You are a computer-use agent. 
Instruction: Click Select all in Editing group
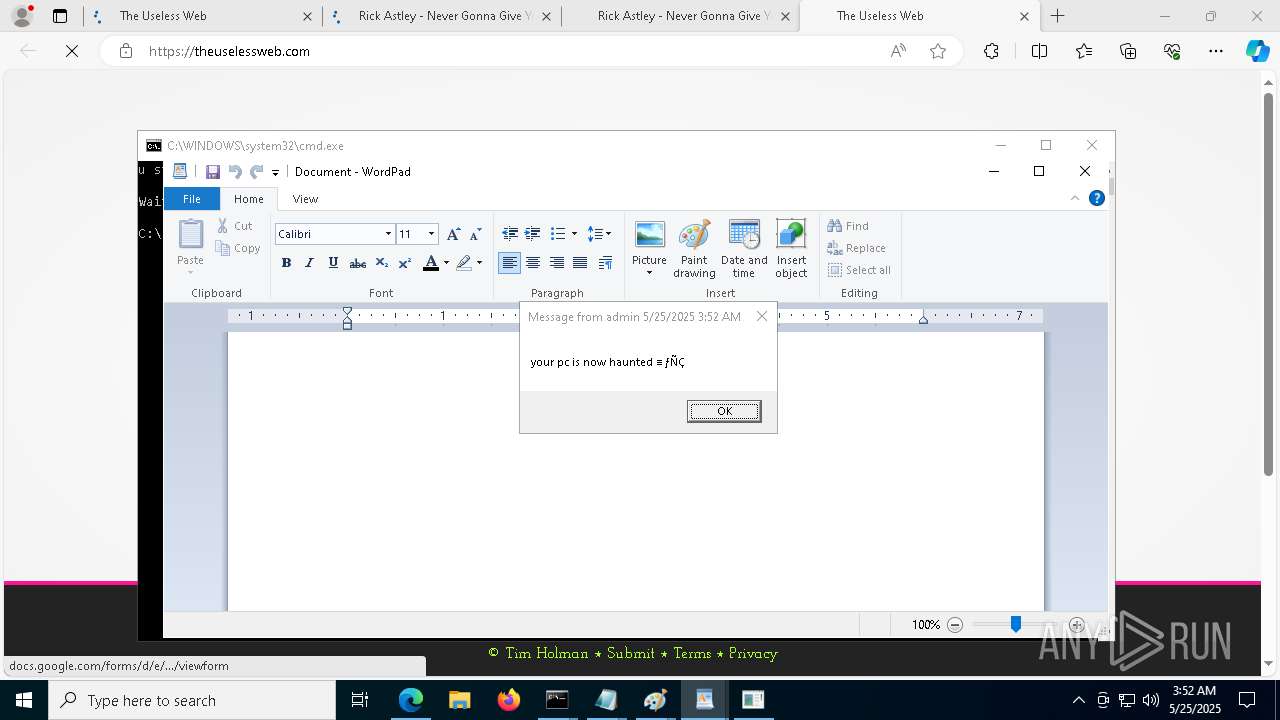[x=859, y=270]
